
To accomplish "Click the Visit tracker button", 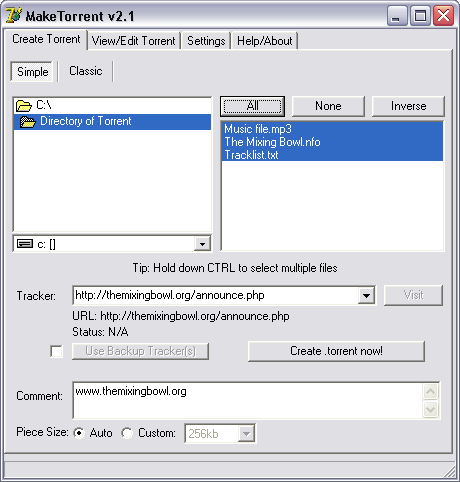I will pyautogui.click(x=413, y=295).
